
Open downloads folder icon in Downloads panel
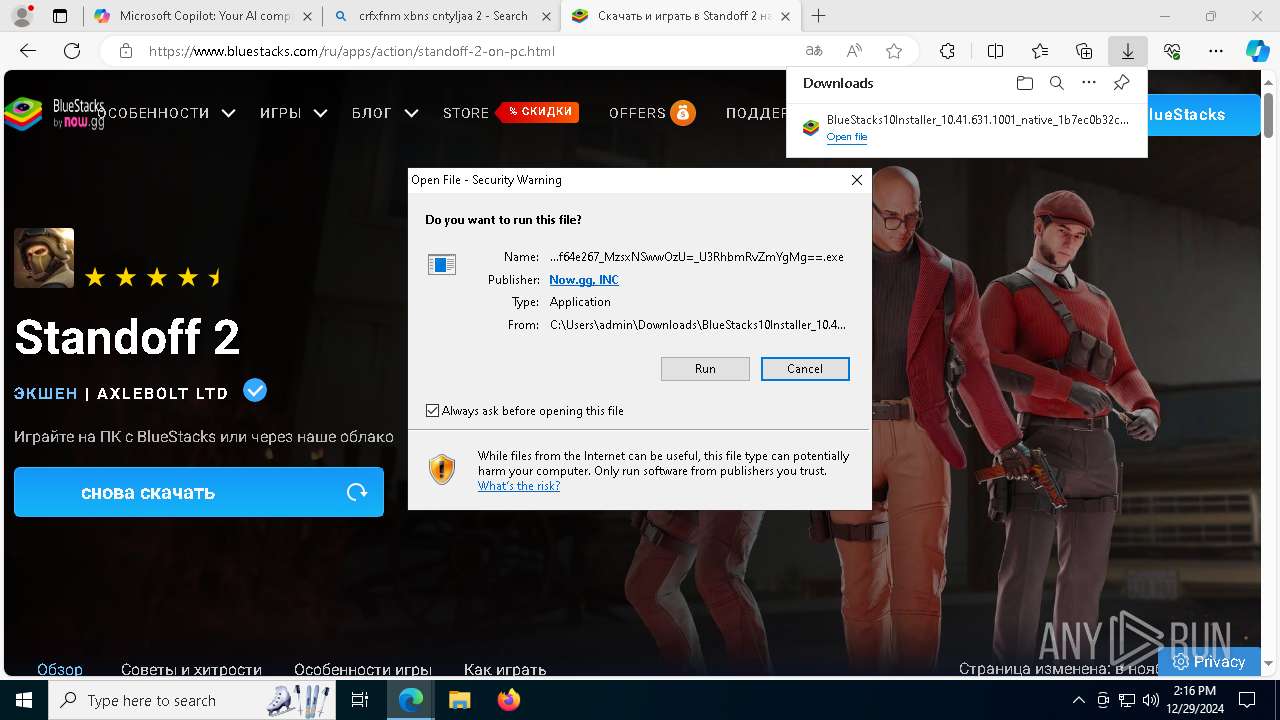coord(1024,83)
